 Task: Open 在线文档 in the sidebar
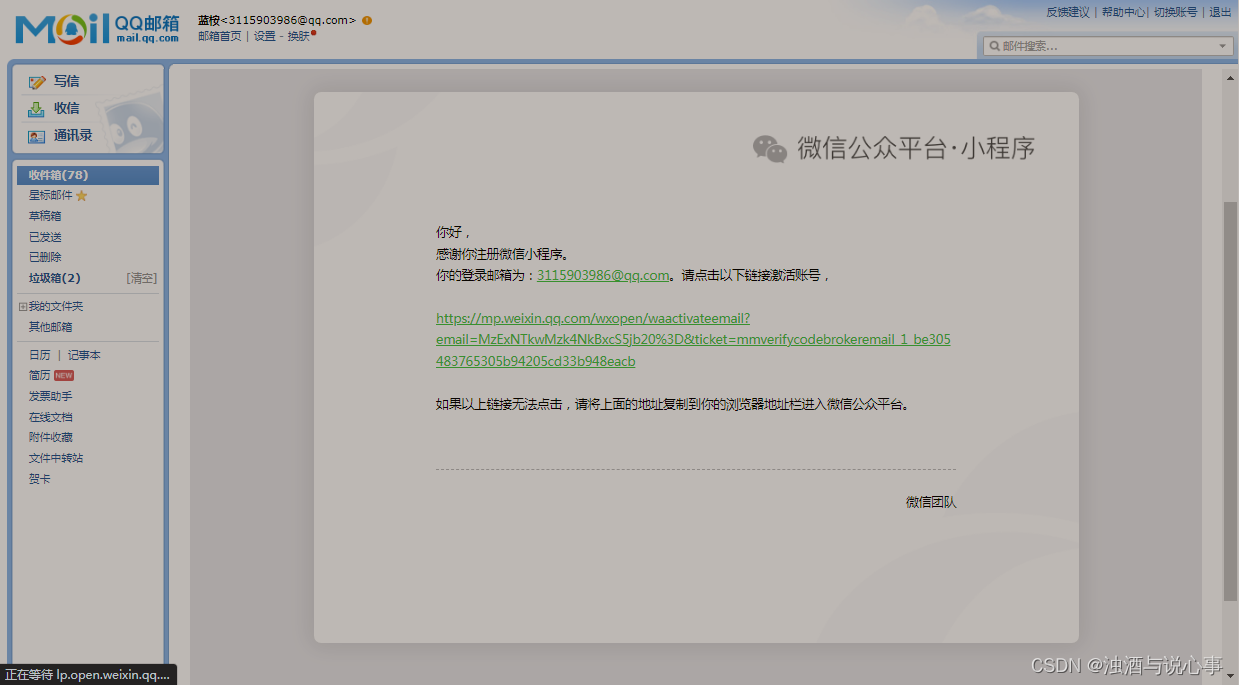(x=50, y=417)
